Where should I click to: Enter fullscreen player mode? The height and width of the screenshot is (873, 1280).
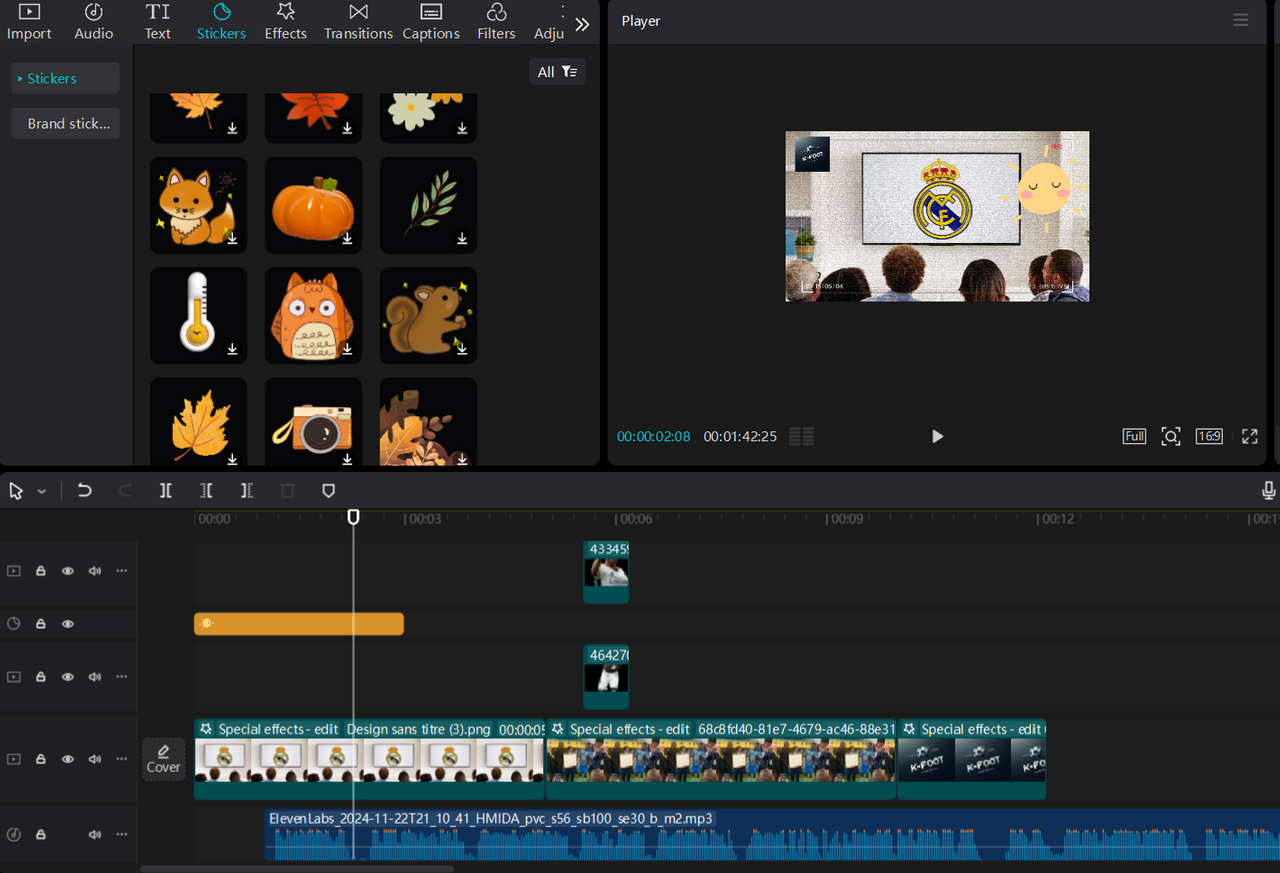(x=1250, y=436)
